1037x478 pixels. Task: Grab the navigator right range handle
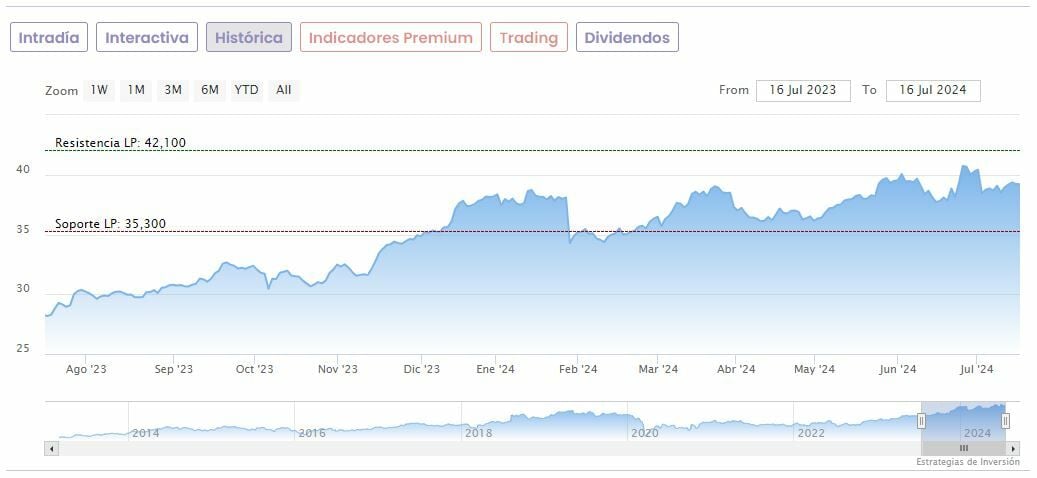[1005, 421]
